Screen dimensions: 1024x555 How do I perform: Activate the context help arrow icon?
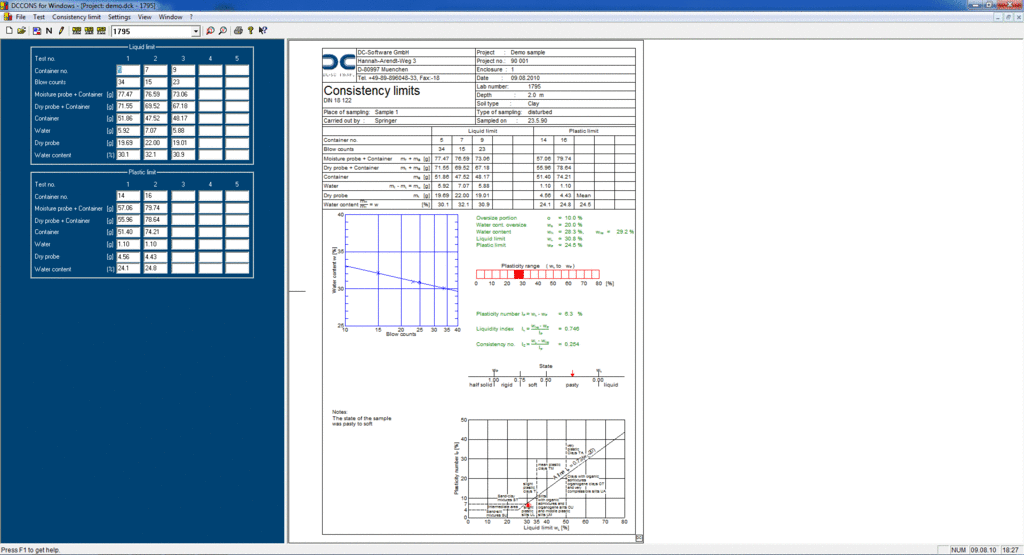click(262, 31)
